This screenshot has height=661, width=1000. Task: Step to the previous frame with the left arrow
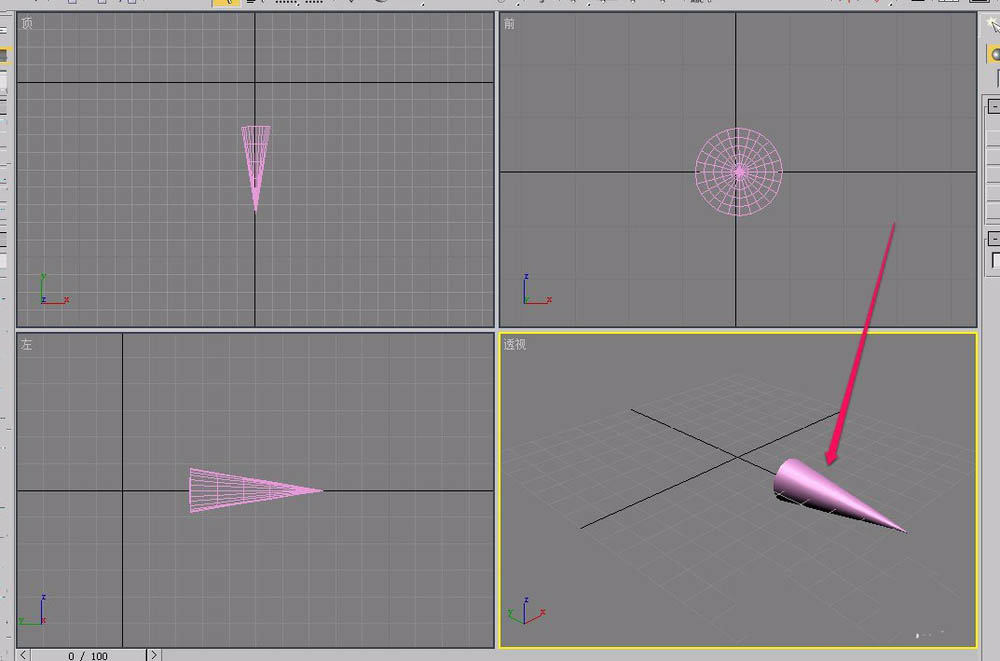click(23, 655)
